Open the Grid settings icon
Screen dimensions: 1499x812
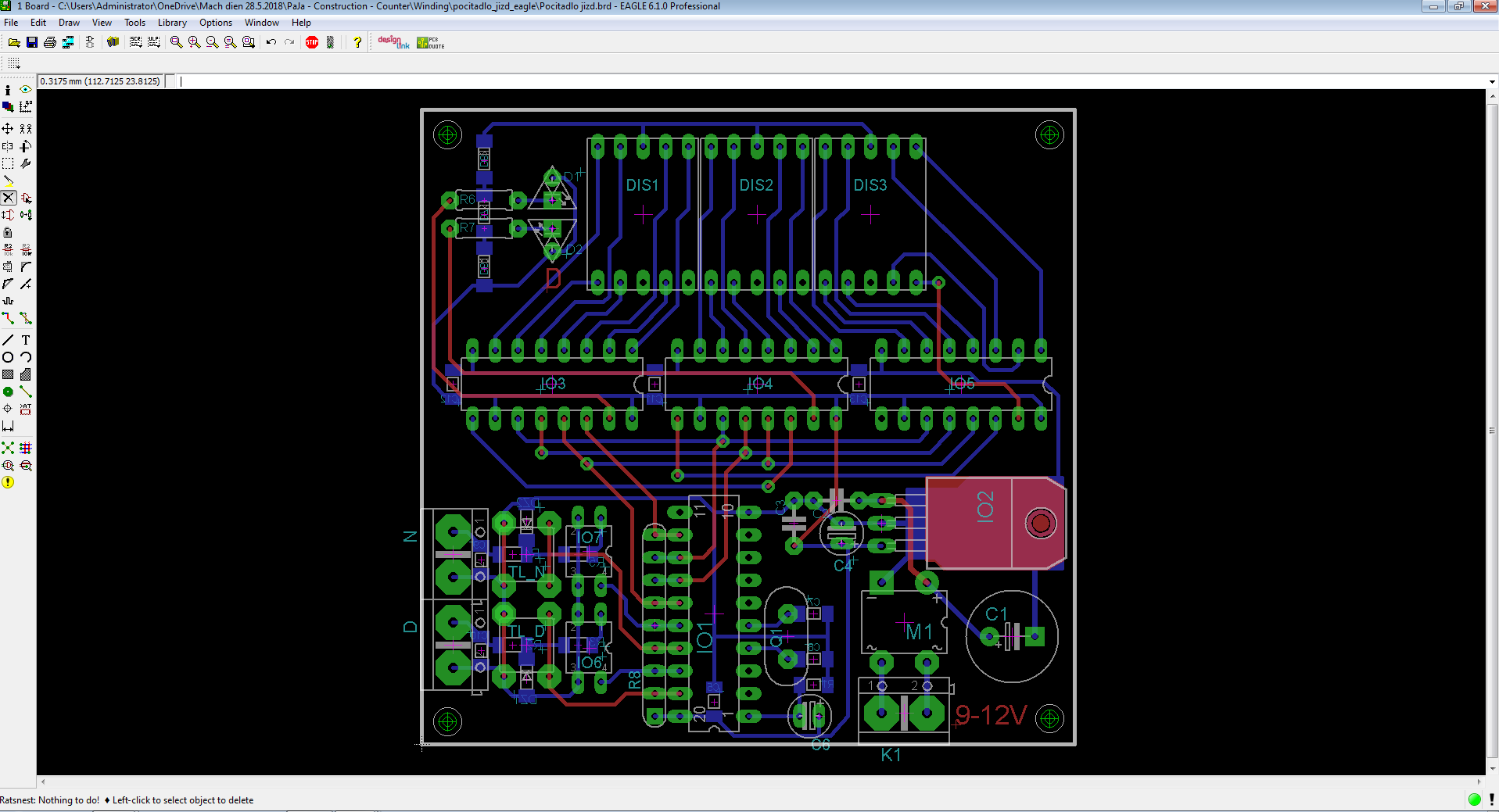13,63
